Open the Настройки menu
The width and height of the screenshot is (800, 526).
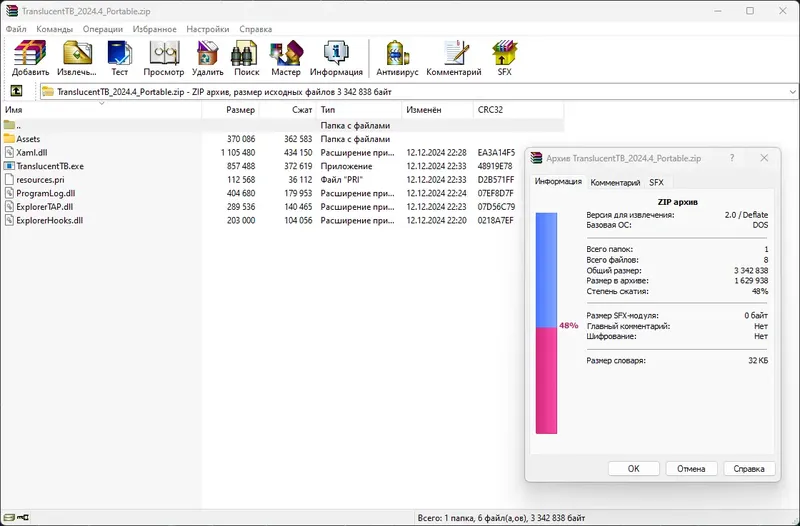pos(208,29)
